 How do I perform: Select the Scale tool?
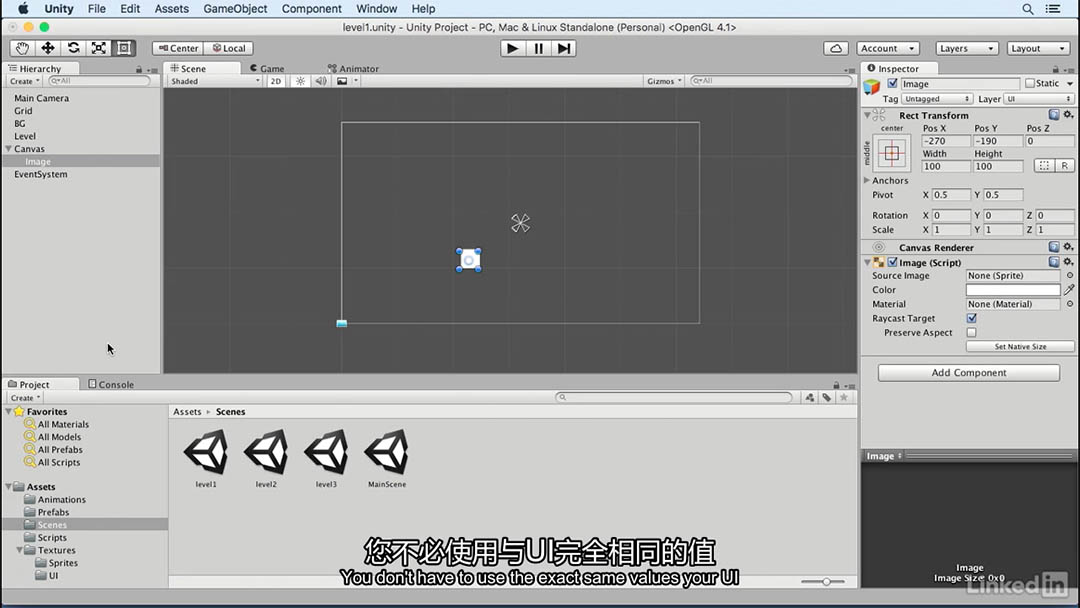coord(98,48)
